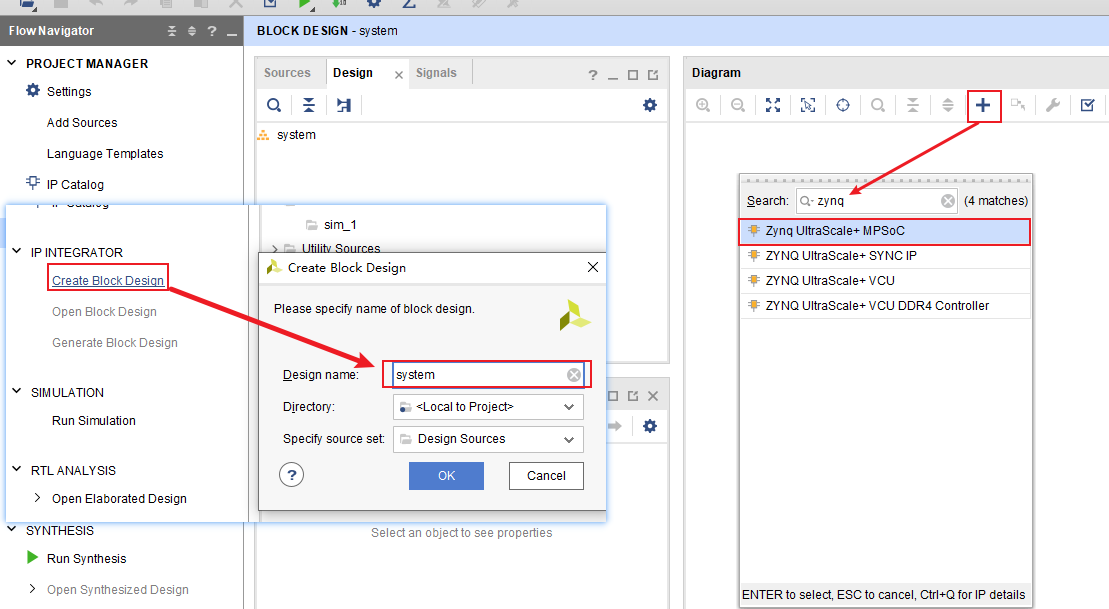Screen dimensions: 1109x609
Task: Click the IP Catalog icon
Action: 33,183
